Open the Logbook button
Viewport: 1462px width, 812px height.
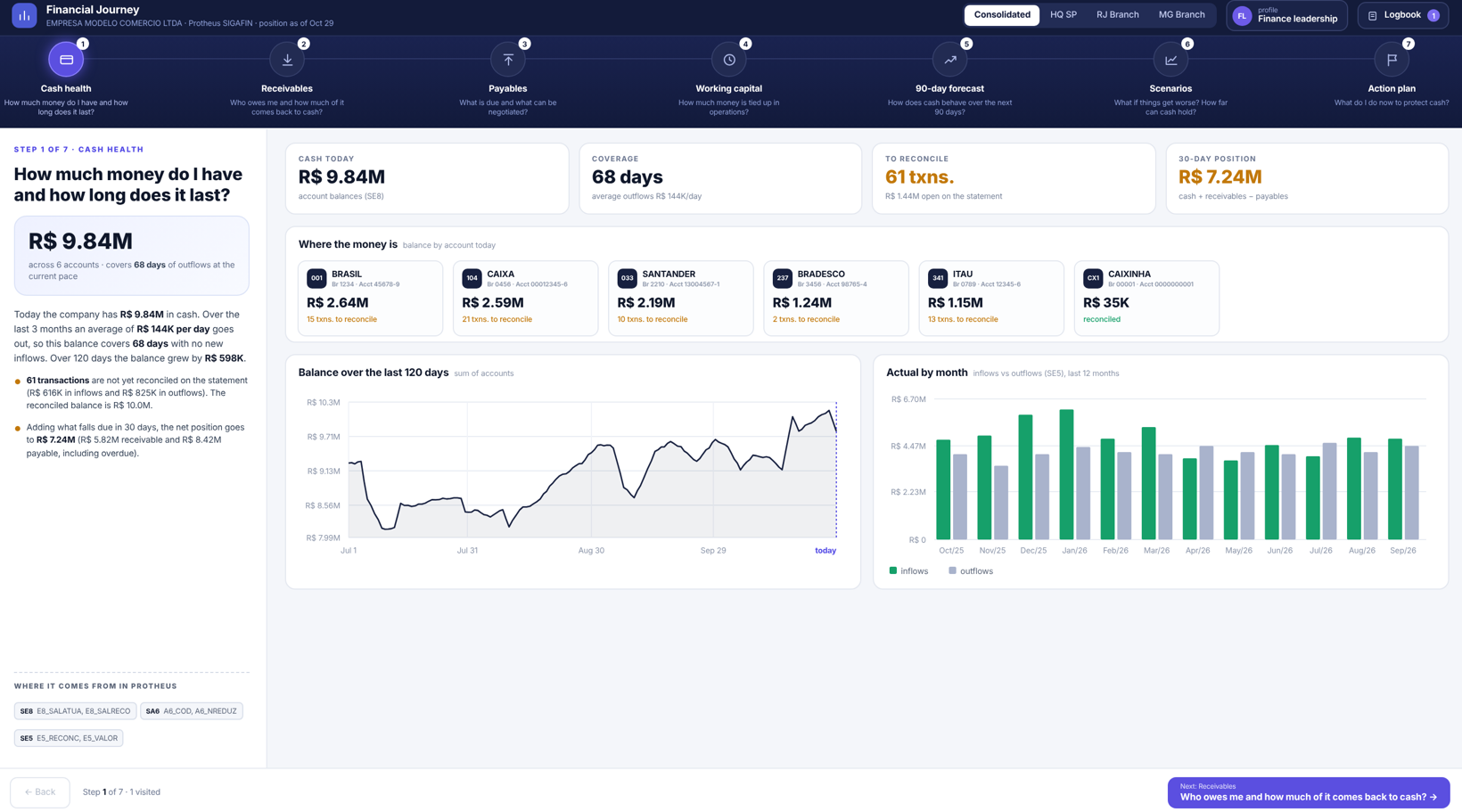point(1402,15)
